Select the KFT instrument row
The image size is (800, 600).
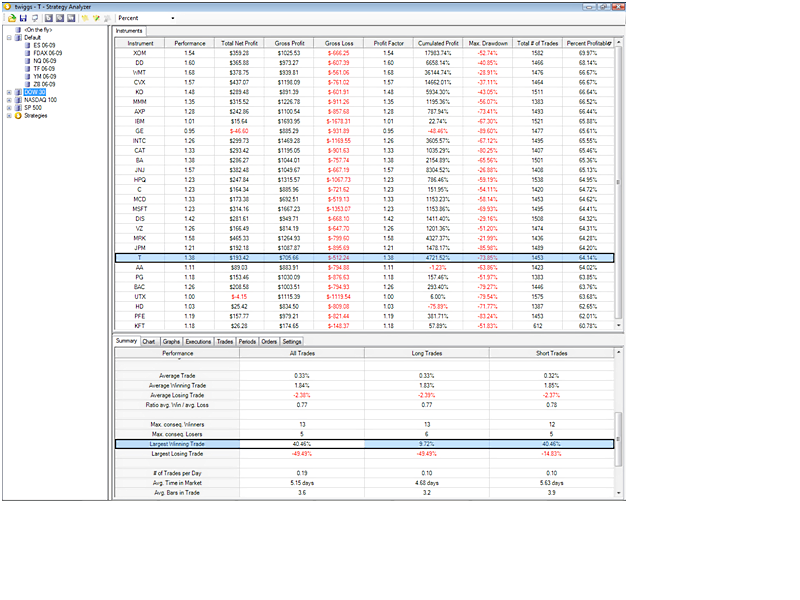pos(365,326)
